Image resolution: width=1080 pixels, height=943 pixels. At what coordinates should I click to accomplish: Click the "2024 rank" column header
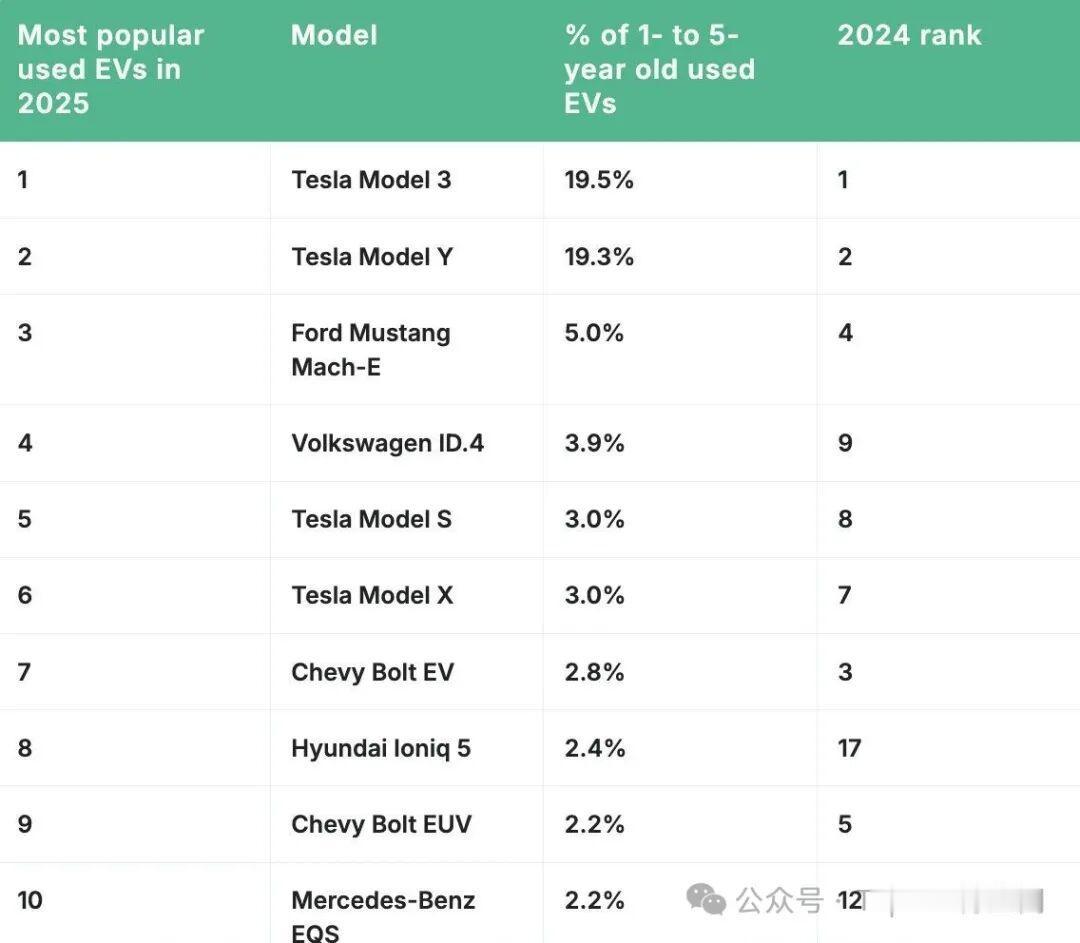click(909, 36)
